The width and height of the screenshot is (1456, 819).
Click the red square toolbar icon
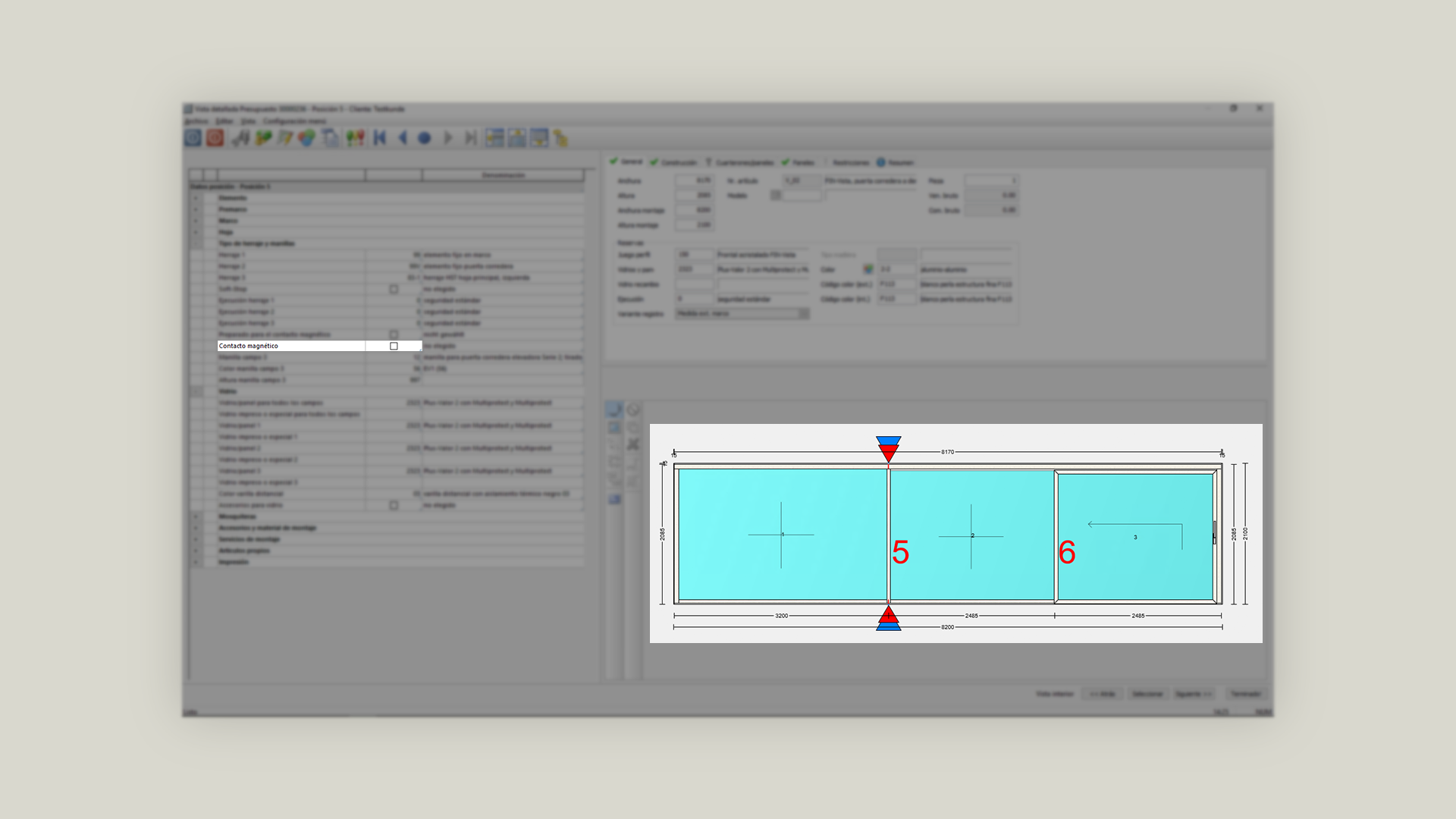point(215,137)
